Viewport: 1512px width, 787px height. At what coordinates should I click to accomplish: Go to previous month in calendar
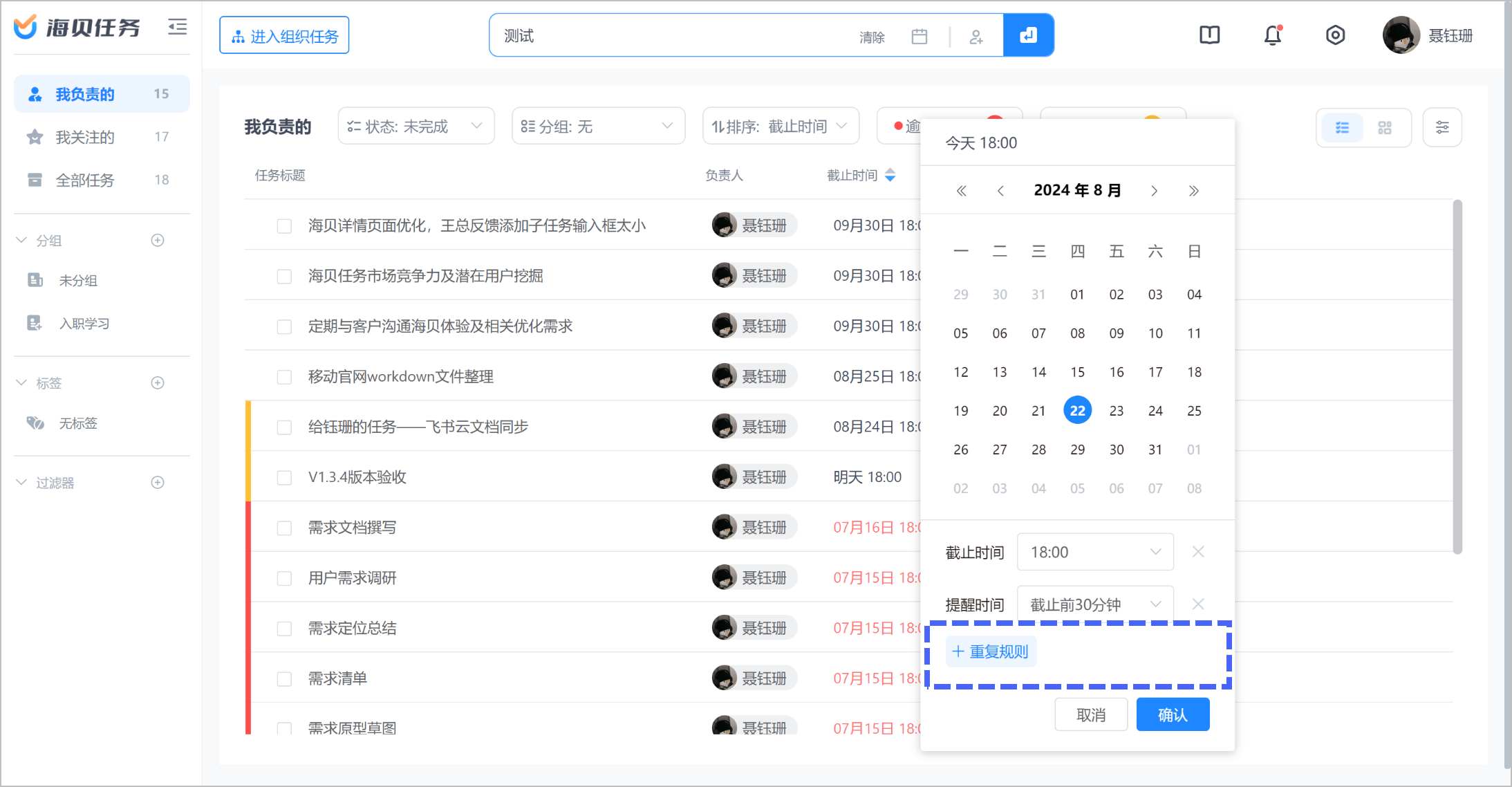pos(1000,191)
